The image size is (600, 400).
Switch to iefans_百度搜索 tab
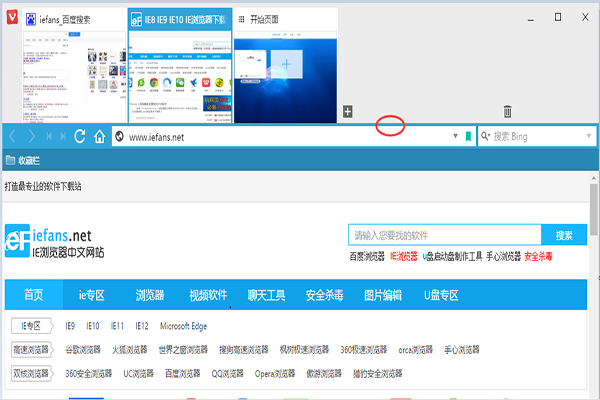pyautogui.click(x=74, y=20)
